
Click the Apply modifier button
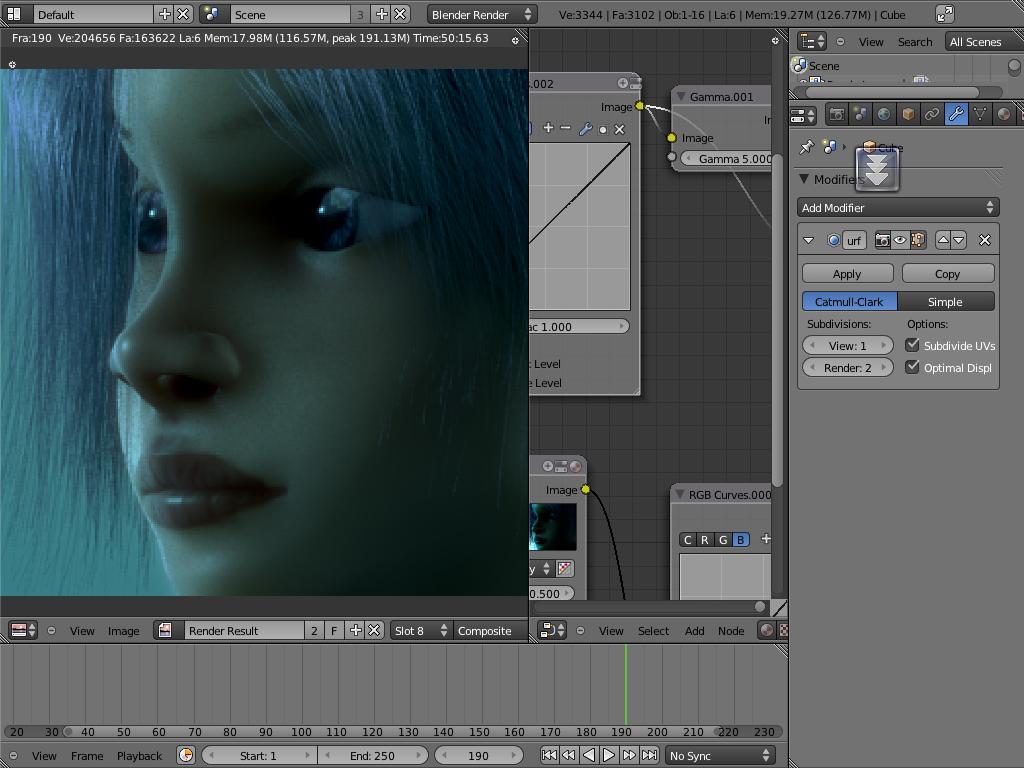click(x=847, y=274)
